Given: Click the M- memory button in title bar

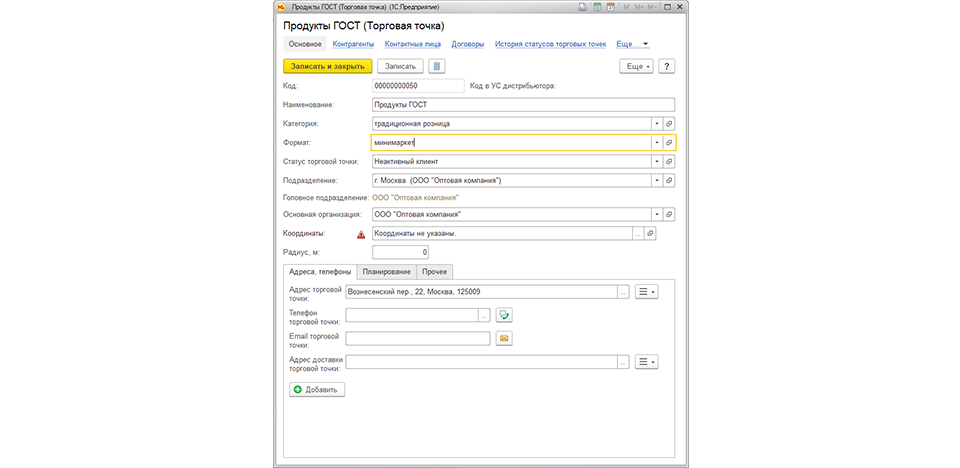Looking at the screenshot, I should point(652,7).
